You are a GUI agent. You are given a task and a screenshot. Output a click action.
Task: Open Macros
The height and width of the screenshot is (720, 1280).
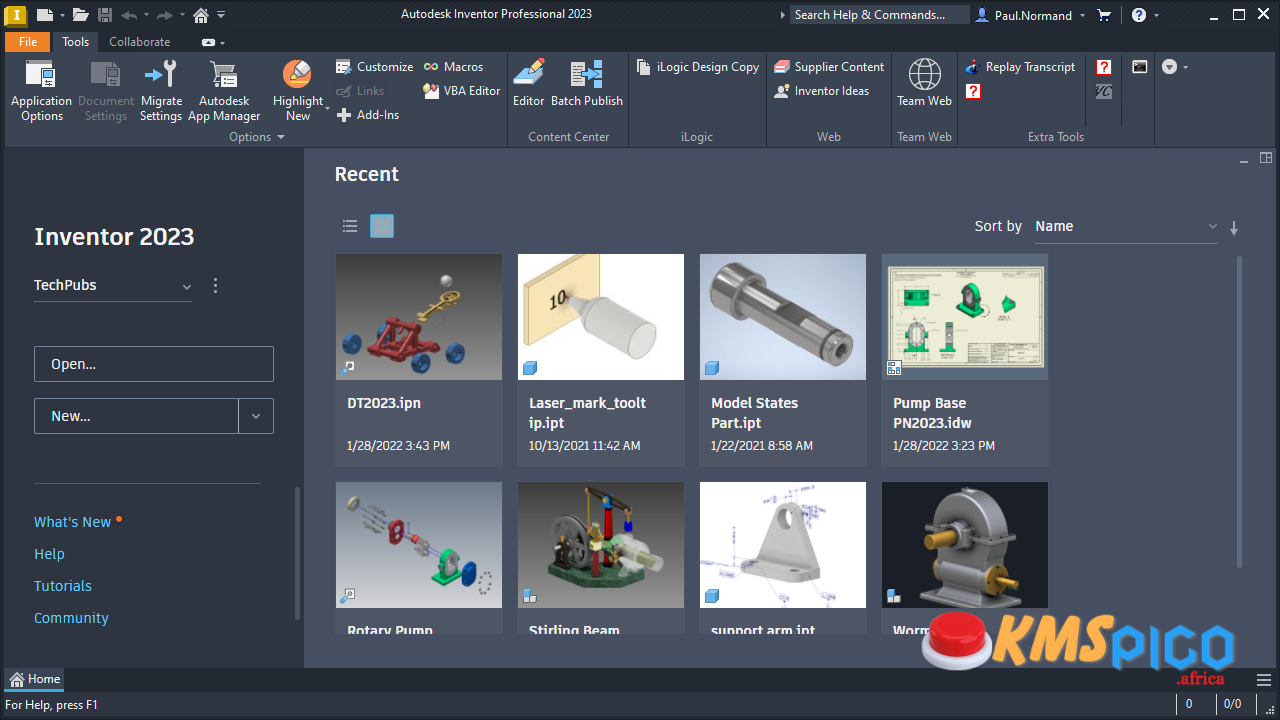tap(453, 67)
